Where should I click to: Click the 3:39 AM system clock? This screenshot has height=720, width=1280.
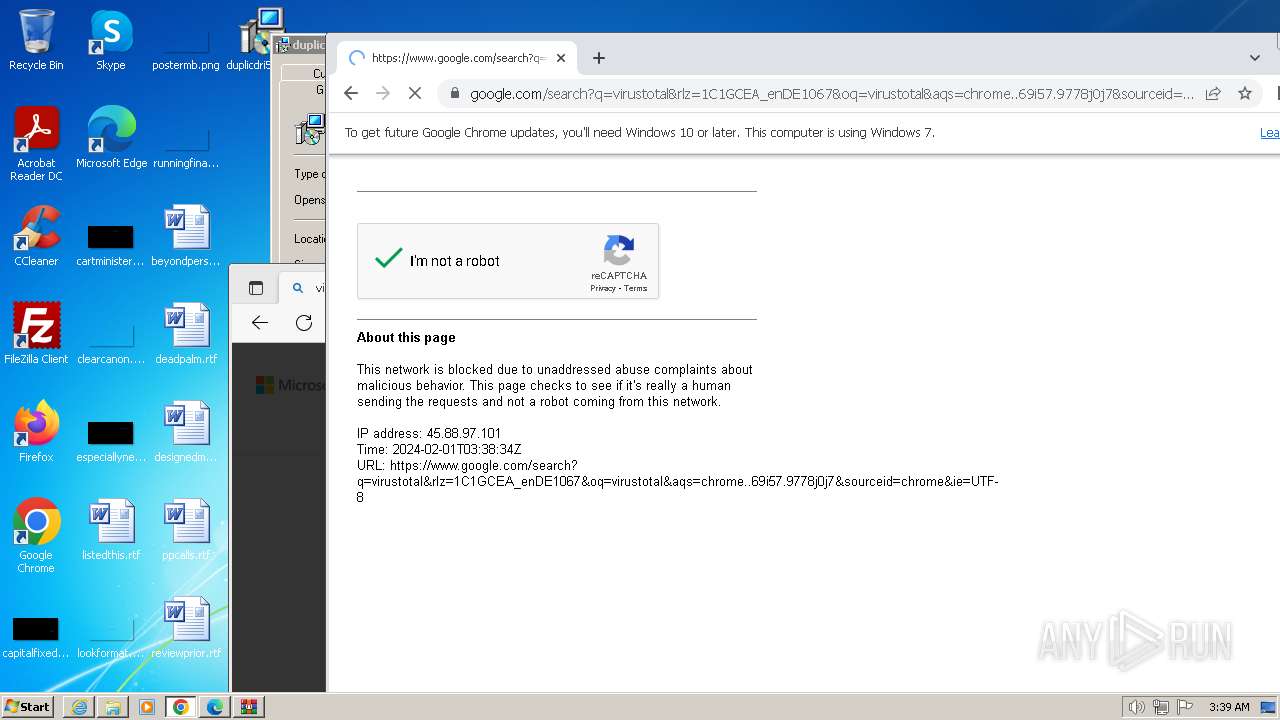1228,707
